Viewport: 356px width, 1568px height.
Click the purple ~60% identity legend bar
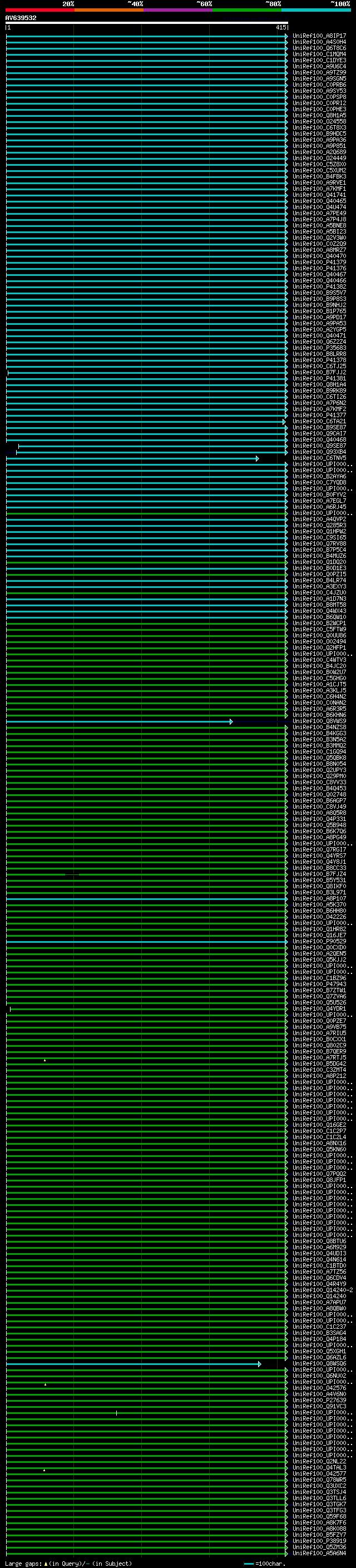click(x=179, y=10)
